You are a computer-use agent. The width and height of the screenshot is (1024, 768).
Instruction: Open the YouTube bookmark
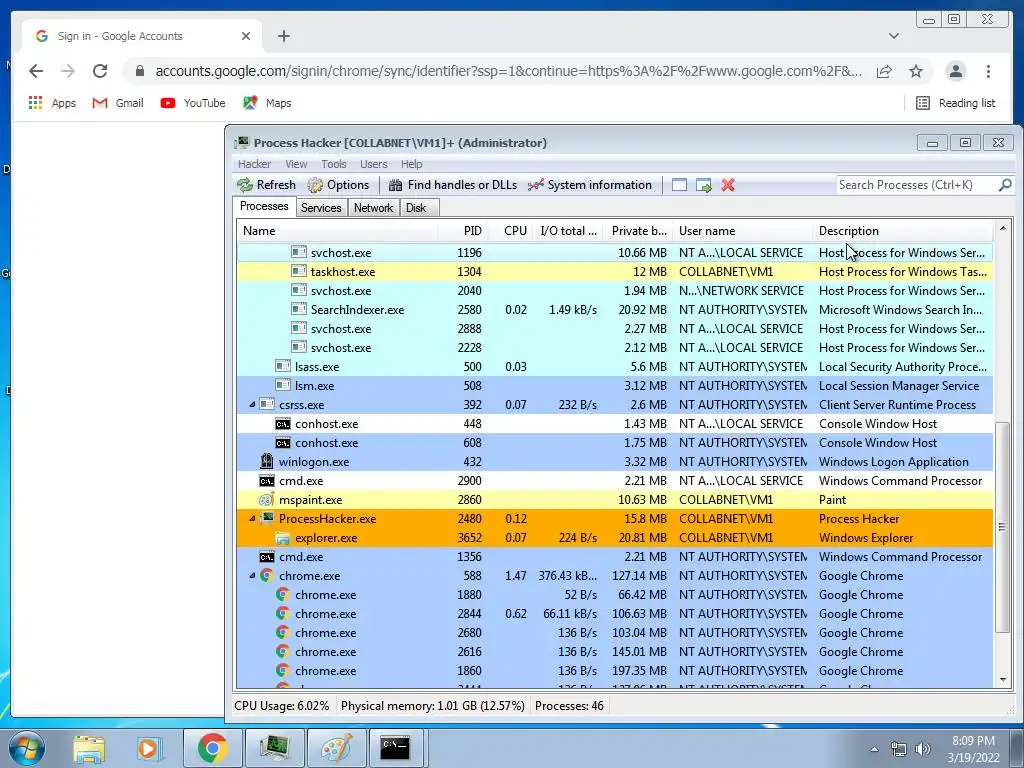193,103
